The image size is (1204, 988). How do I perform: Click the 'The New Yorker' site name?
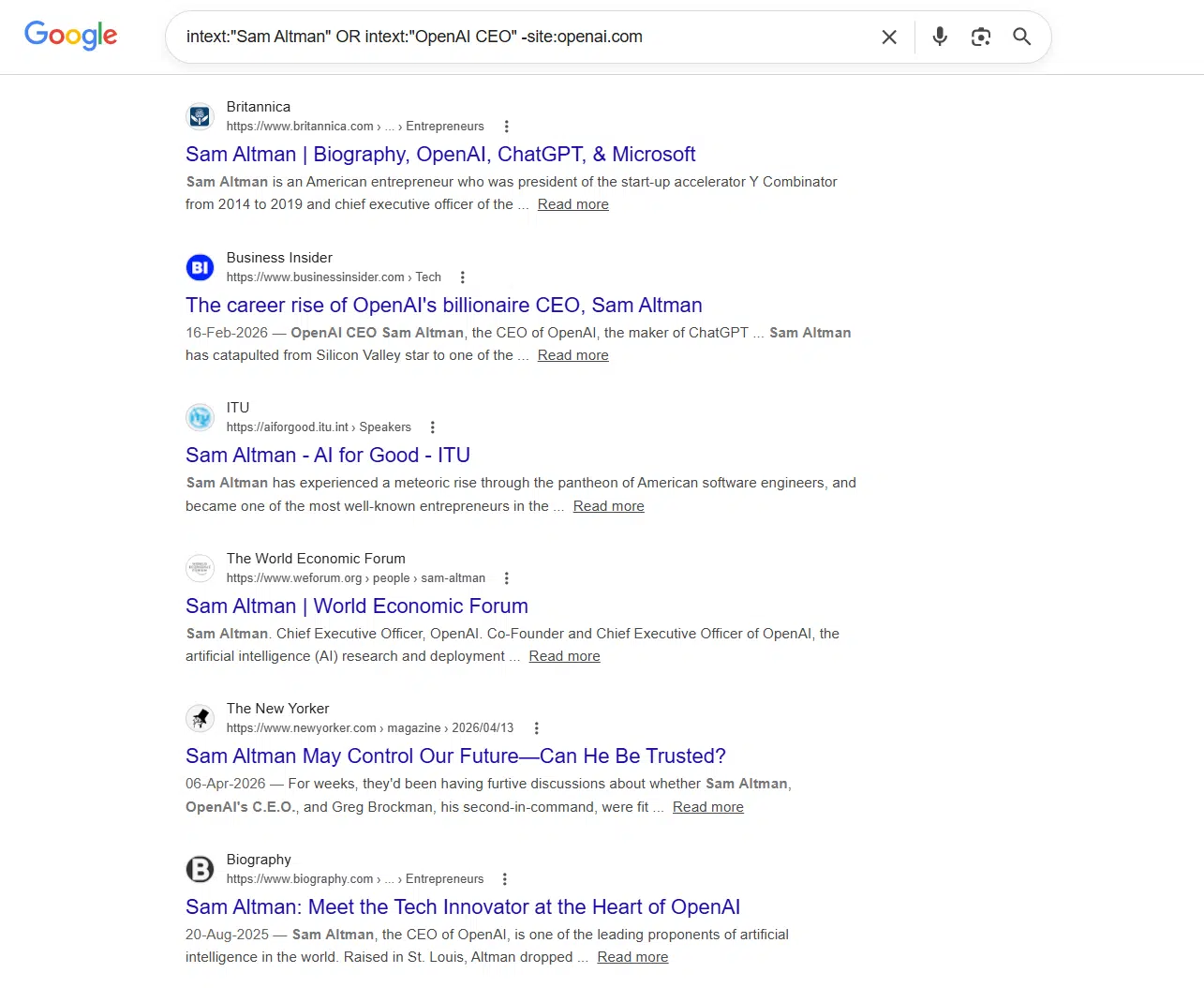[278, 709]
